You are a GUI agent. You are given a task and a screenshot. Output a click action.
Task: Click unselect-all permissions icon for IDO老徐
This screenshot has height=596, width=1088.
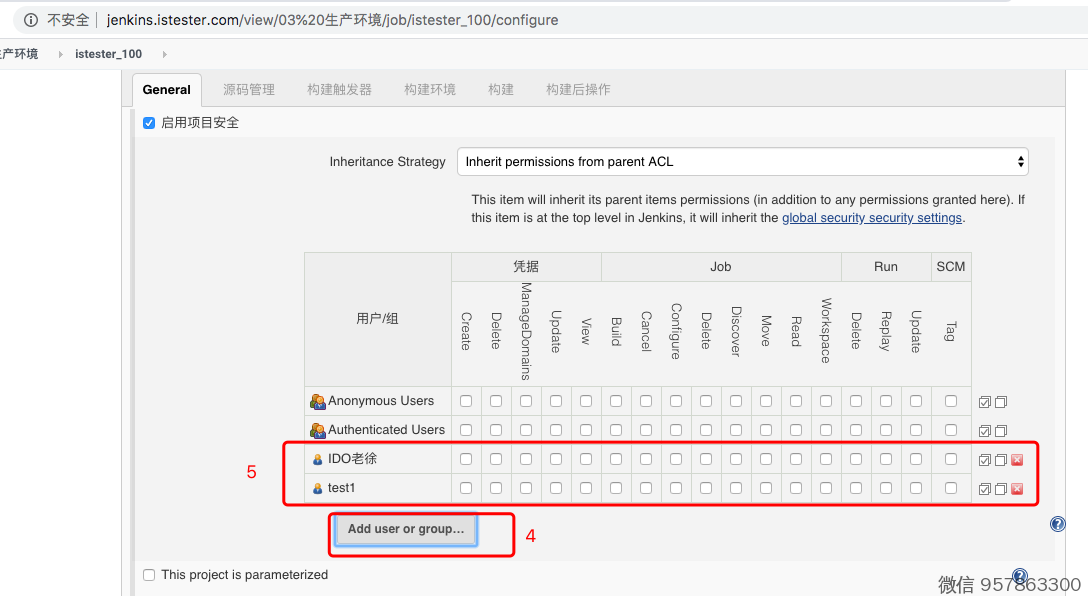[x=1000, y=460]
